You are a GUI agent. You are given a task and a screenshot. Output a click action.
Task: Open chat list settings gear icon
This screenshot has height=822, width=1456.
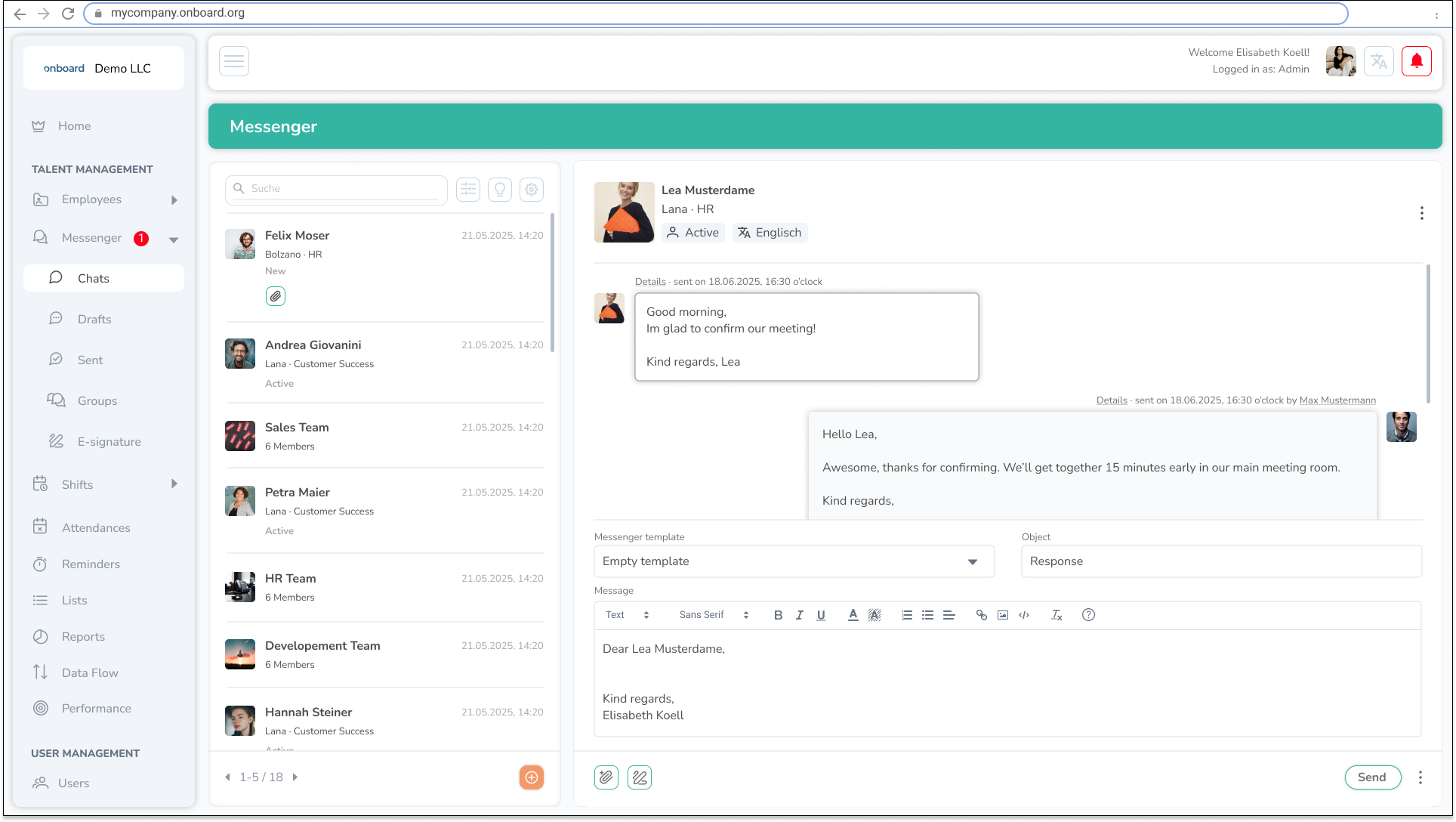click(x=532, y=189)
